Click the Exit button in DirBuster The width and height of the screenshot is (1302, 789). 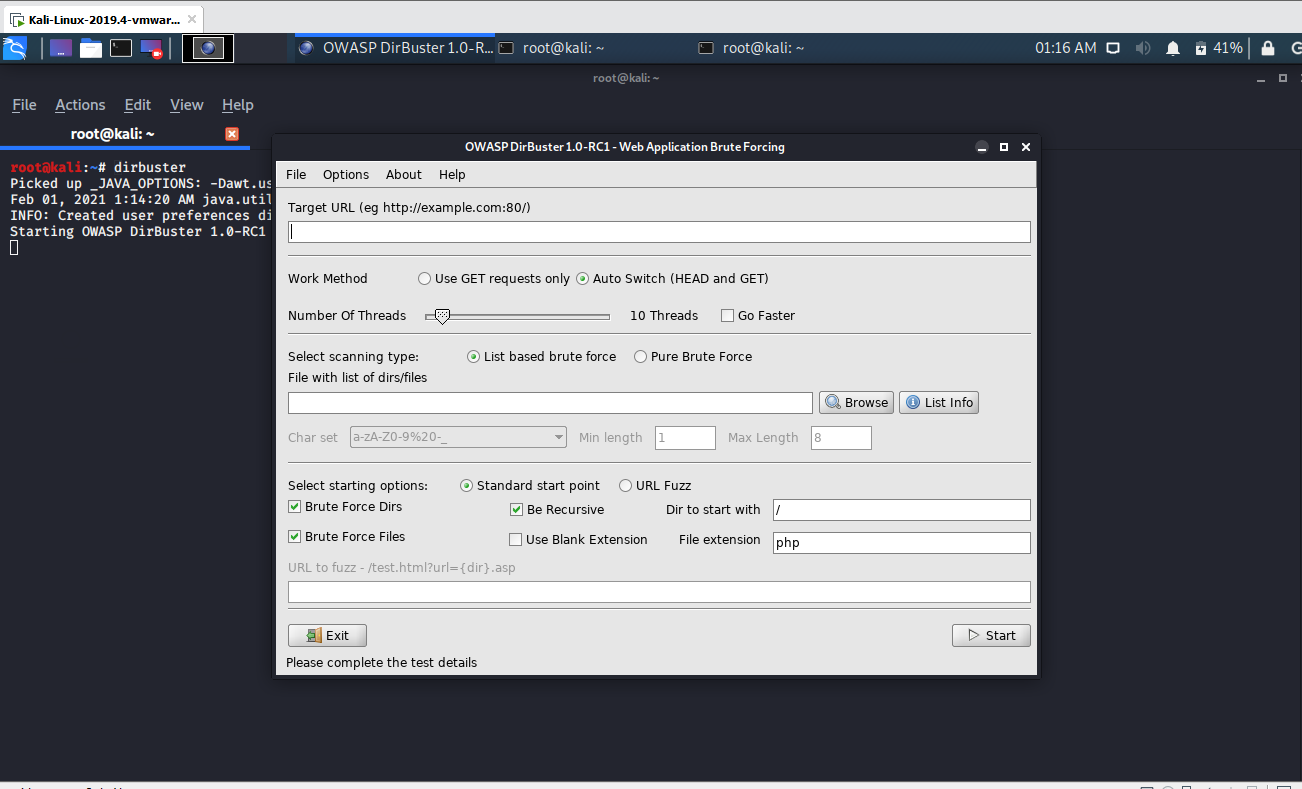click(x=327, y=635)
